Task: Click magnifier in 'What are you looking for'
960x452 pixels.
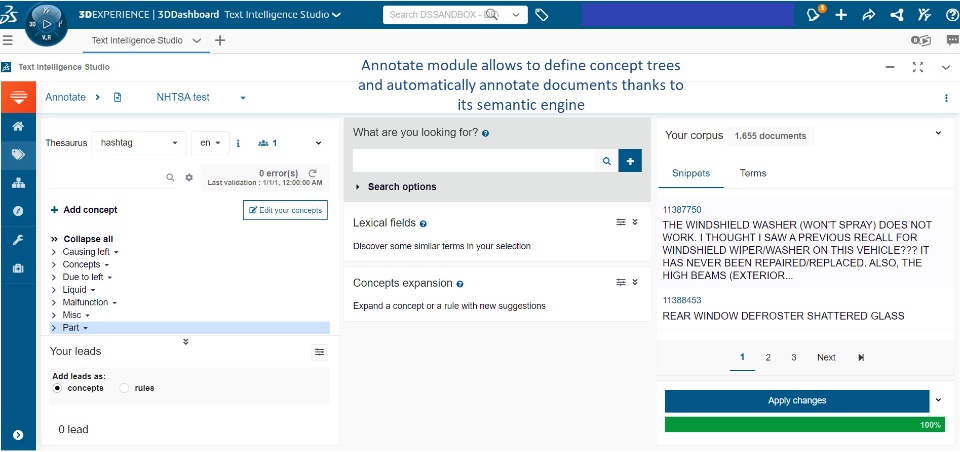Action: click(x=607, y=161)
